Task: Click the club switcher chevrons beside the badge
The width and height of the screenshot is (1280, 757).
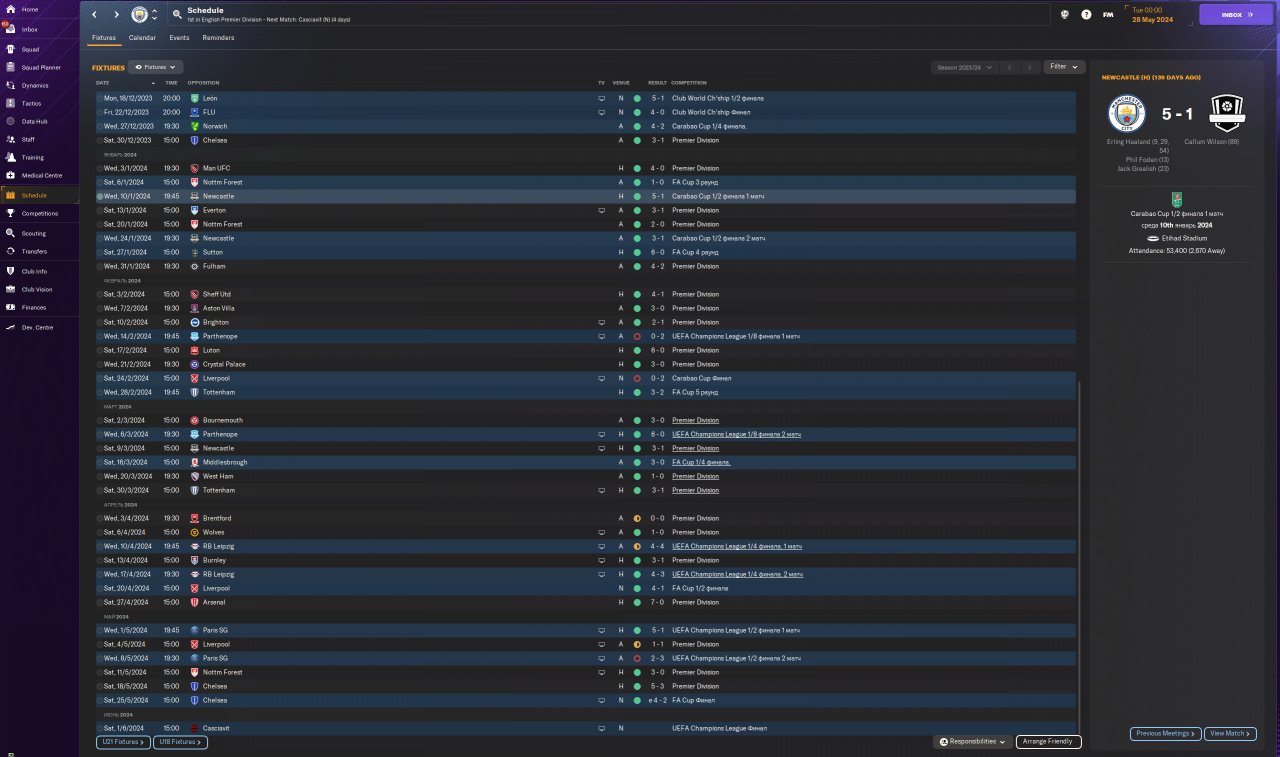Action: (154, 15)
